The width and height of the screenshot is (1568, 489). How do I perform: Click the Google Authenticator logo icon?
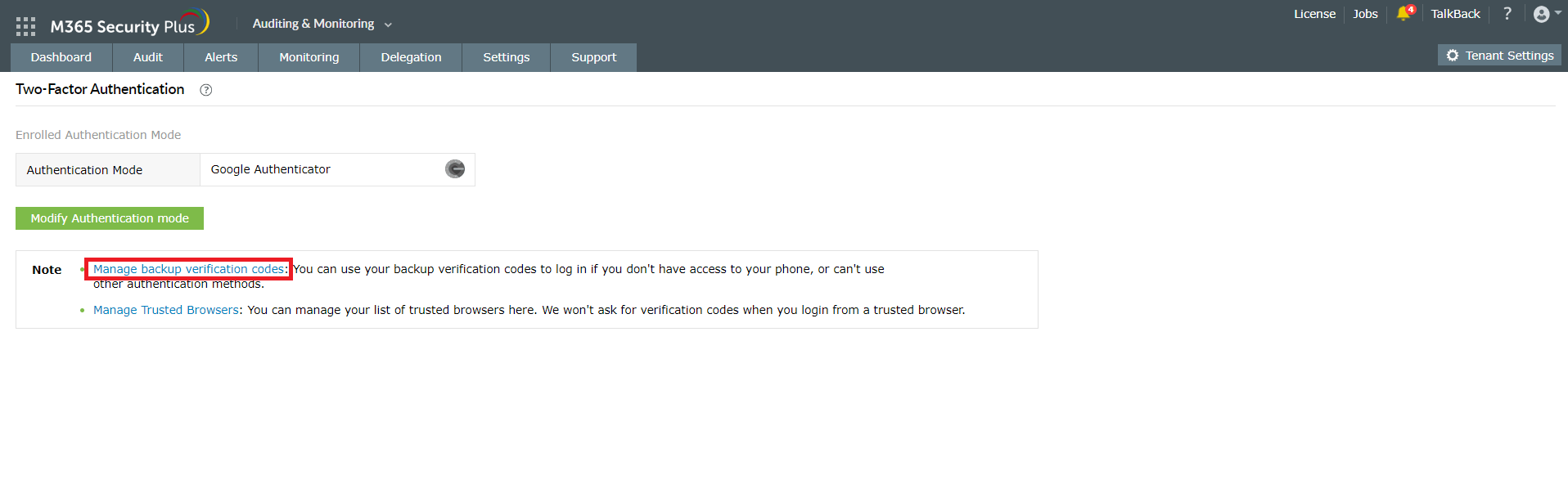point(455,169)
